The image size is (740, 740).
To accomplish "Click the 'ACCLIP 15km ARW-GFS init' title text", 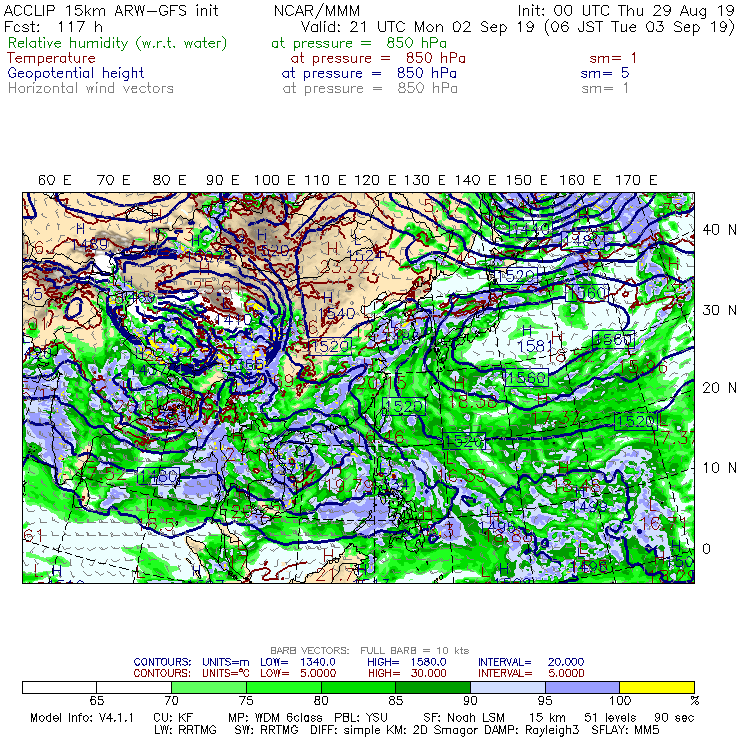I will [x=111, y=10].
